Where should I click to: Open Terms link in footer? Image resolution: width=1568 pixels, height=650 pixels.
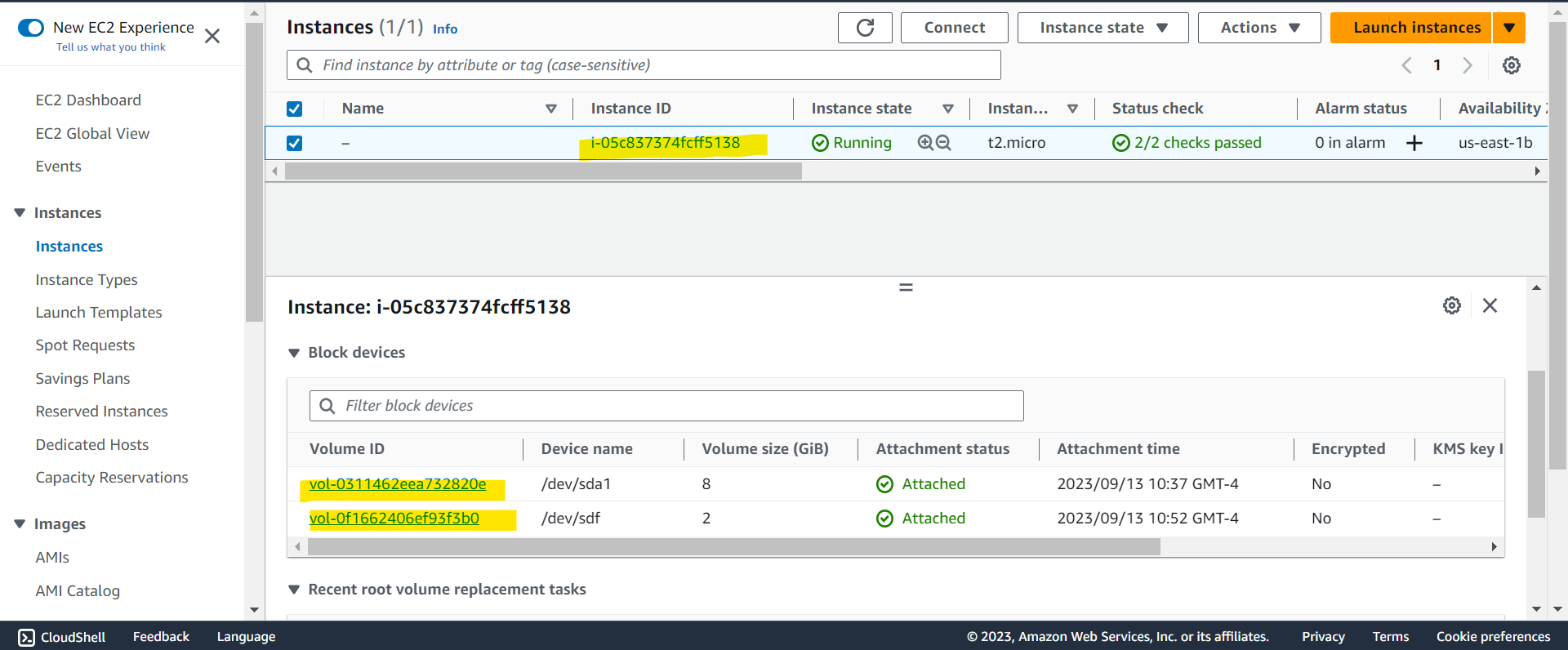coord(1391,637)
